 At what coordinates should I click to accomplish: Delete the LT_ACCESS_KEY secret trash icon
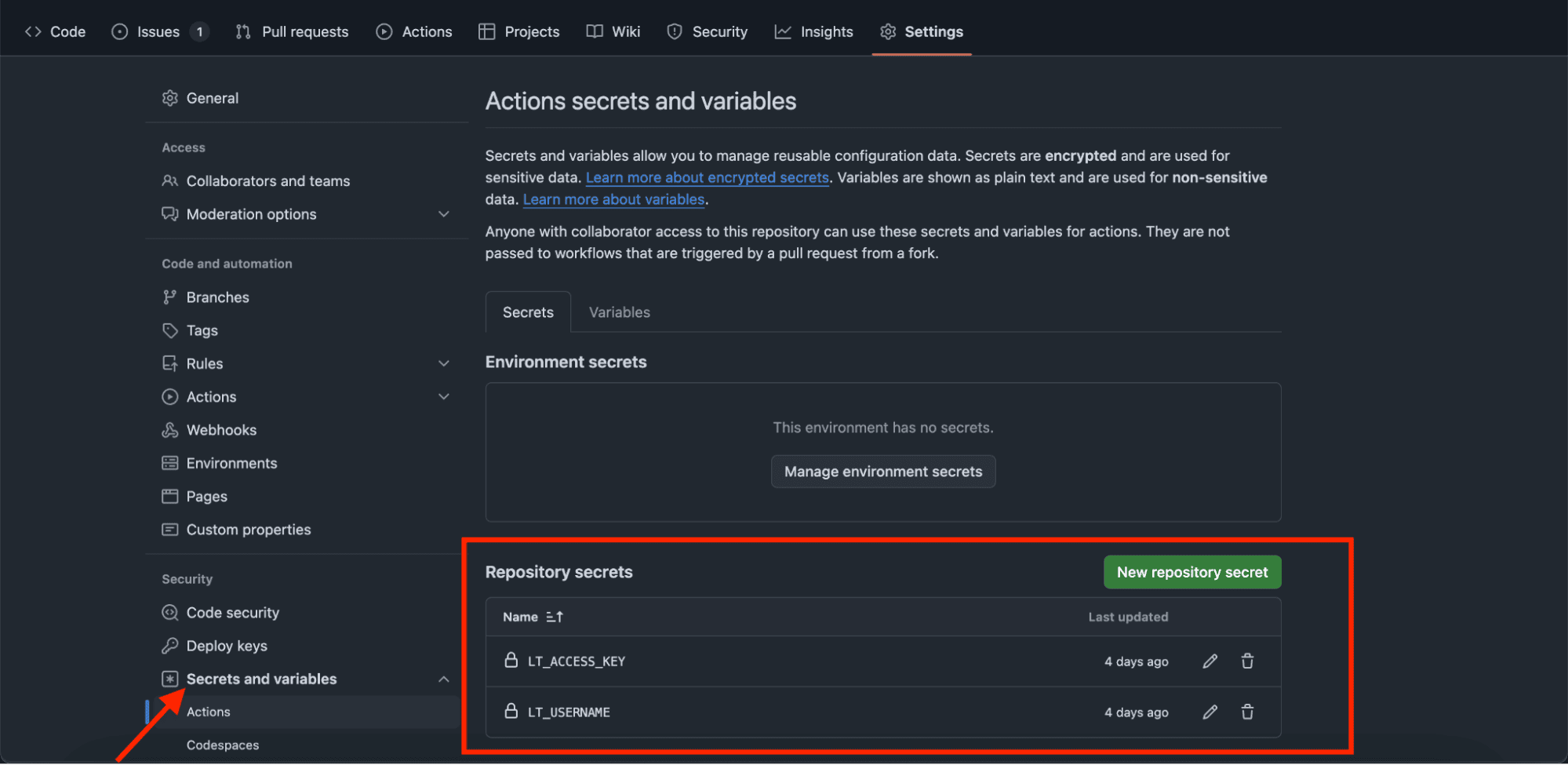click(1247, 661)
